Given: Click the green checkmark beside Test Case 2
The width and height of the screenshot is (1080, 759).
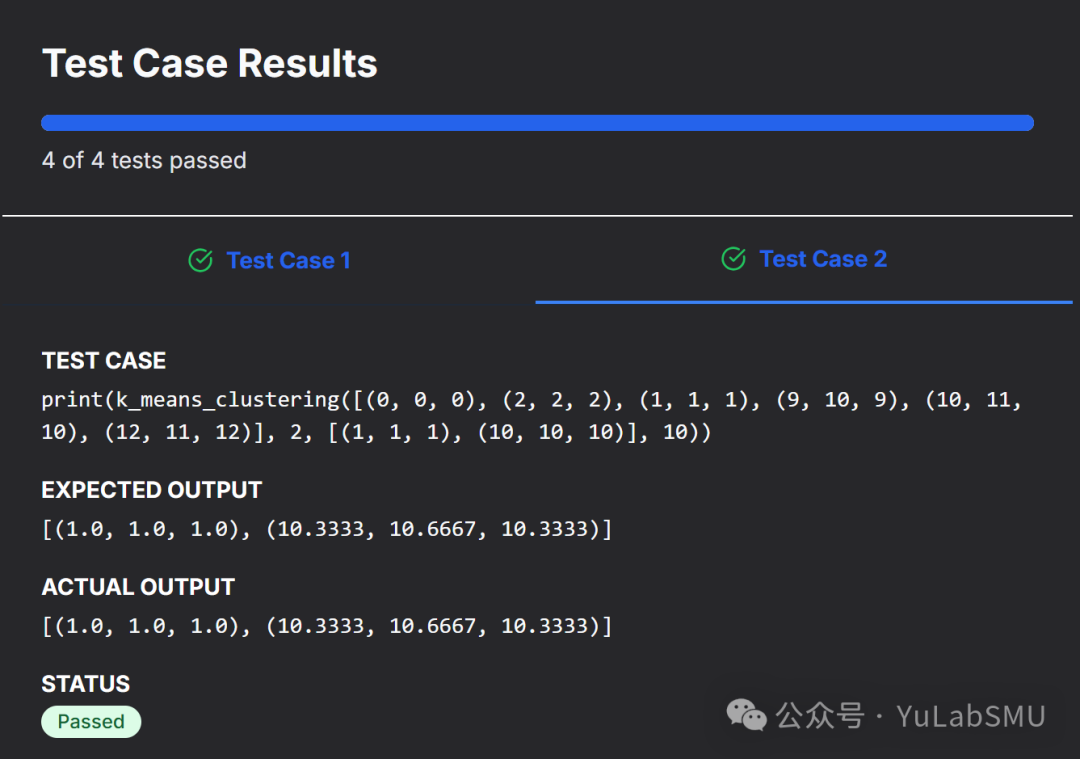Looking at the screenshot, I should (733, 259).
